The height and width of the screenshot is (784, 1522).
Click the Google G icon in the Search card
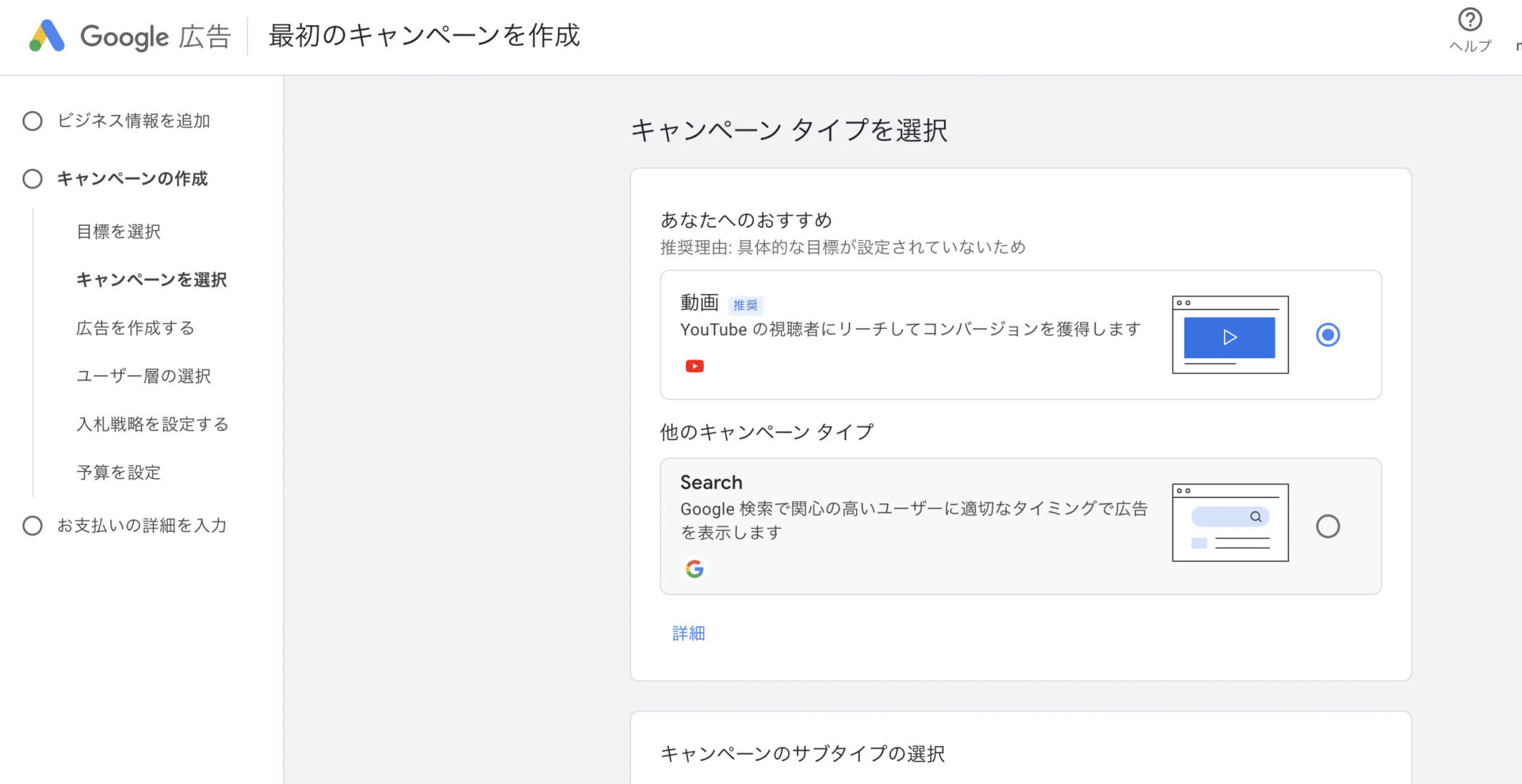[694, 569]
